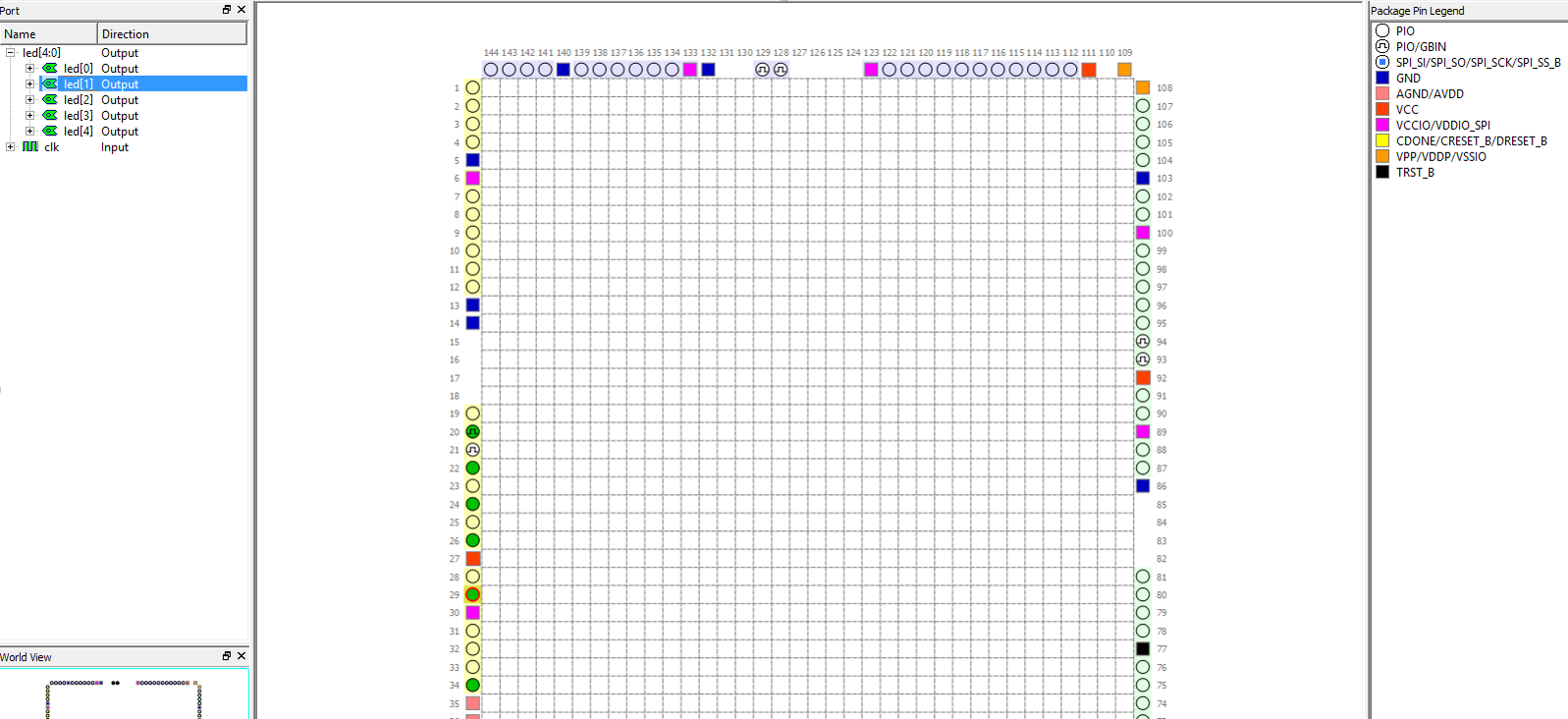Close the World View panel
This screenshot has width=1568, height=719.
tap(242, 656)
